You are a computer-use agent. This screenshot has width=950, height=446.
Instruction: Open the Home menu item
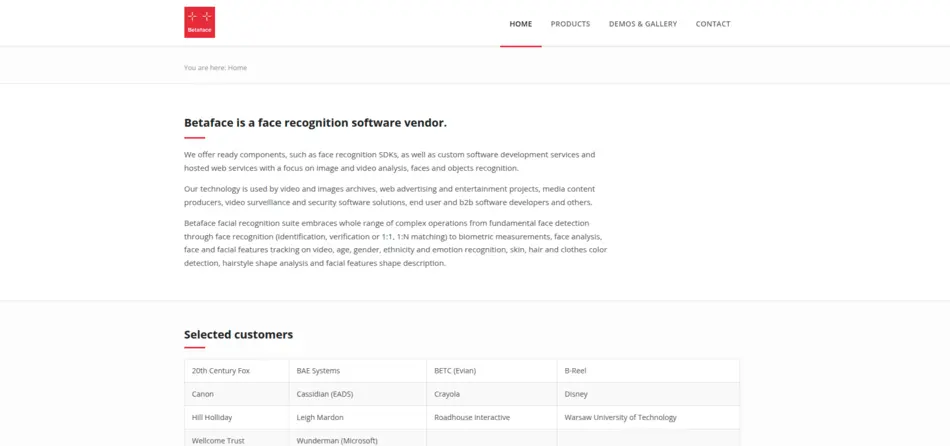(x=520, y=24)
